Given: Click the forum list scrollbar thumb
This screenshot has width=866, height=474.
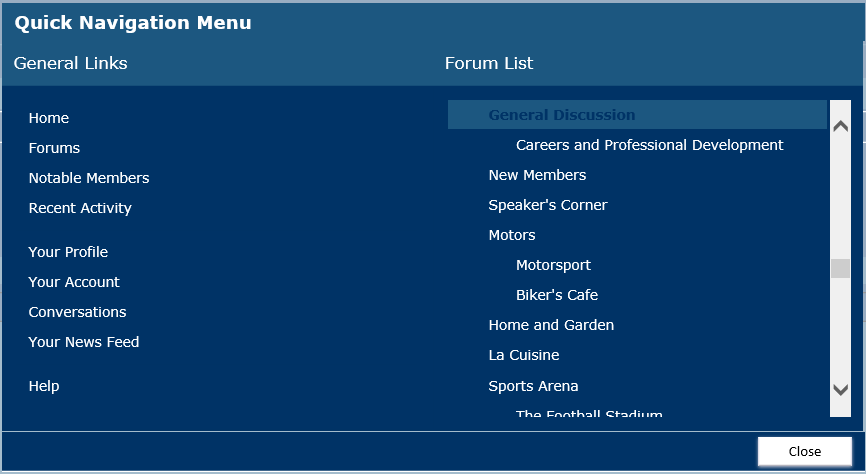Looking at the screenshot, I should pyautogui.click(x=840, y=268).
